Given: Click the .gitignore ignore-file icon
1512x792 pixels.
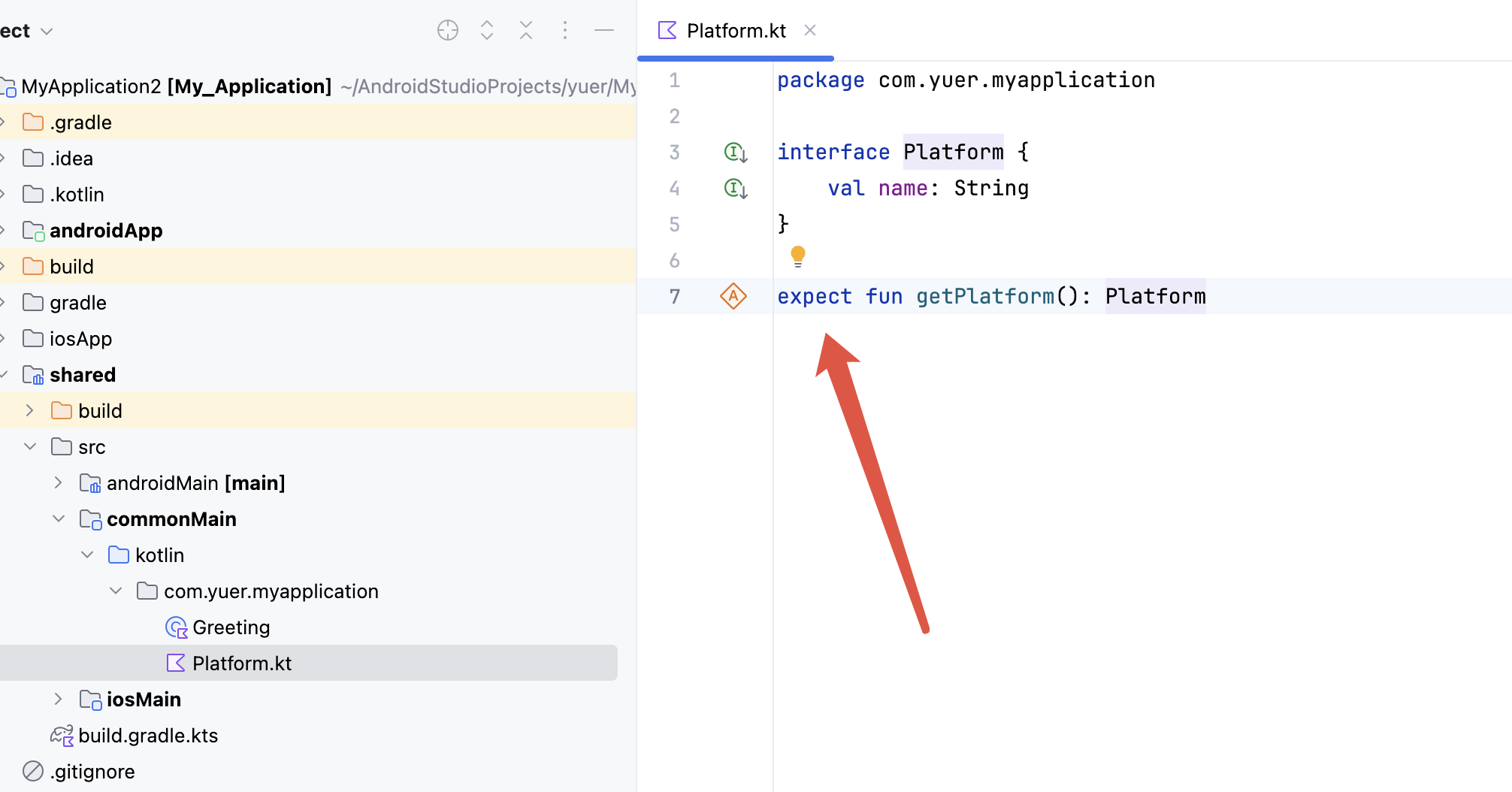Looking at the screenshot, I should [33, 771].
